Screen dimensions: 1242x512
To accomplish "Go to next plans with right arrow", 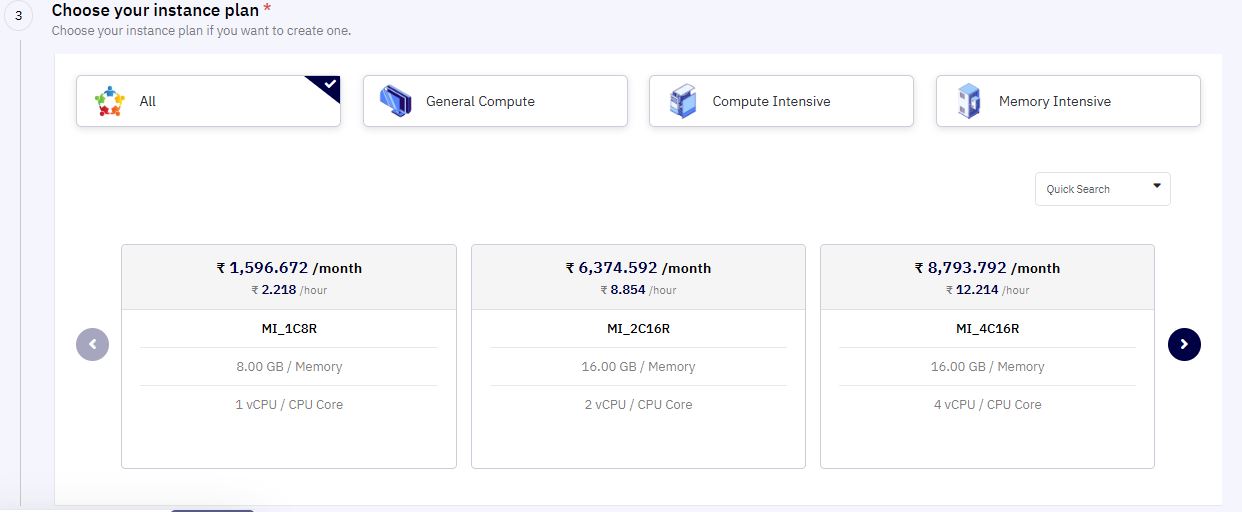I will [1184, 344].
